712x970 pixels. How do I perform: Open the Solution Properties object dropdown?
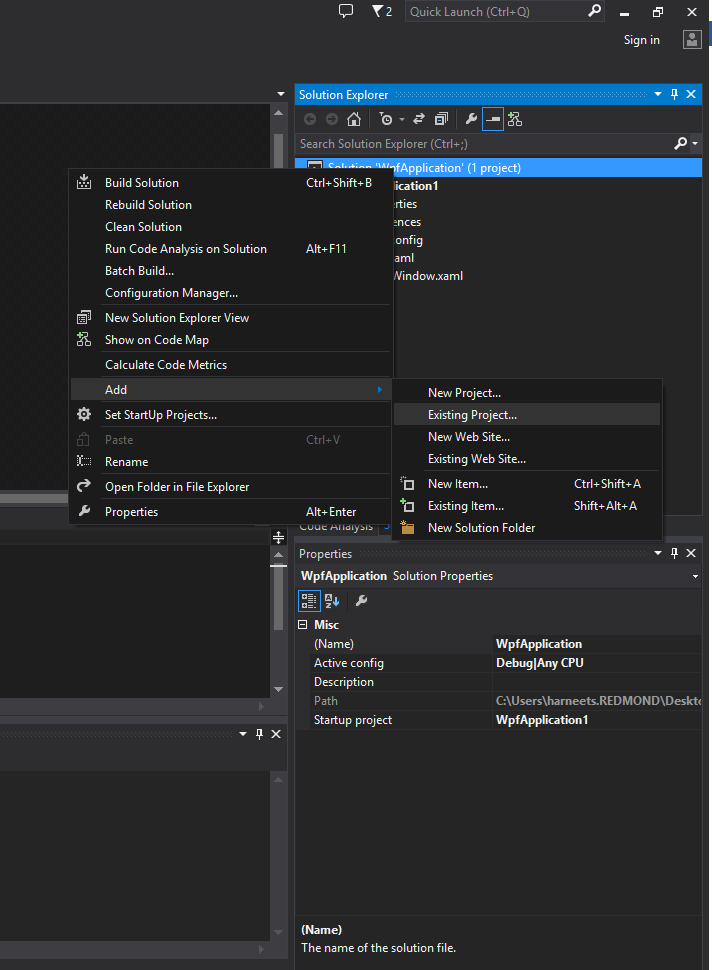[695, 576]
